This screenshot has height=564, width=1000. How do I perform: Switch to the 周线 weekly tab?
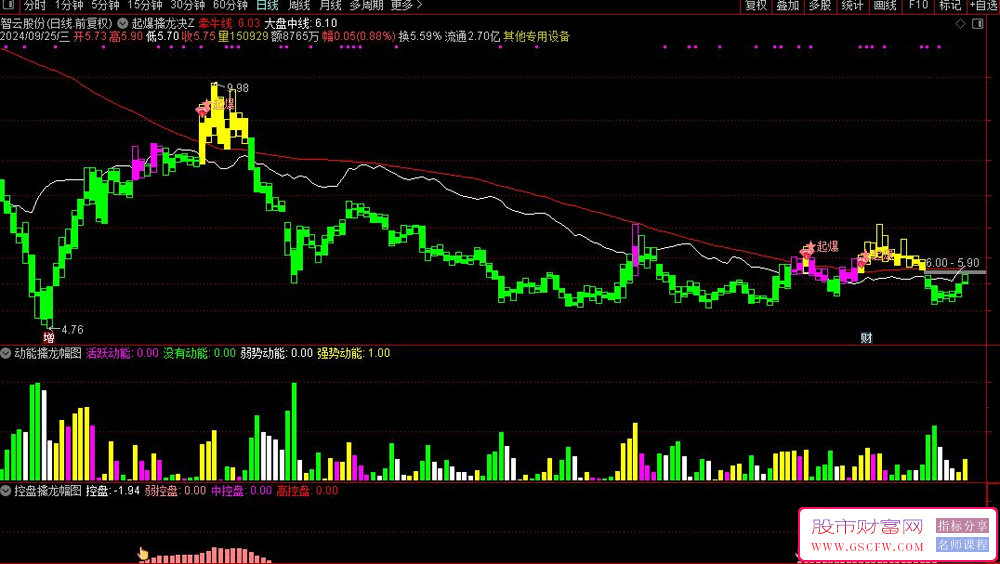299,5
